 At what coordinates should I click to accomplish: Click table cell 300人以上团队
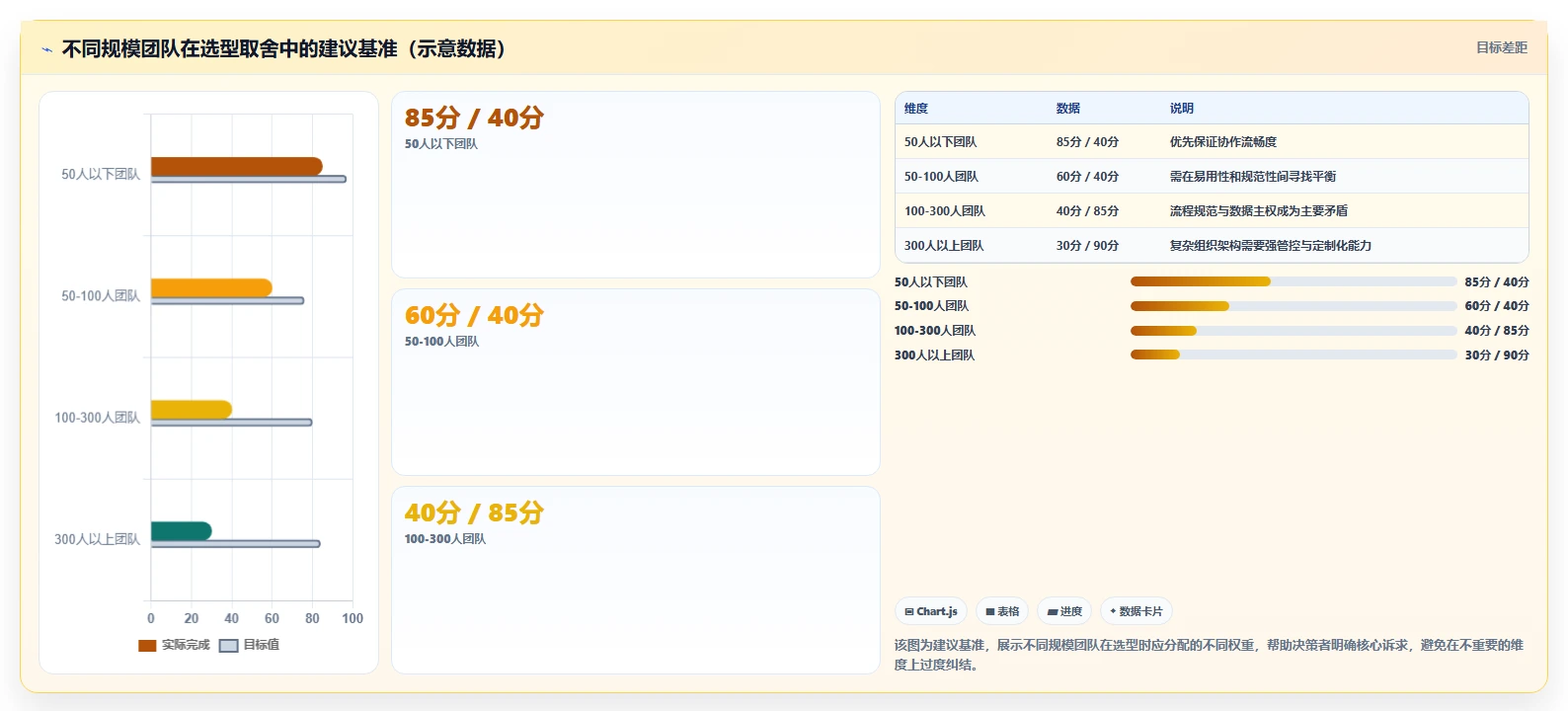944,246
